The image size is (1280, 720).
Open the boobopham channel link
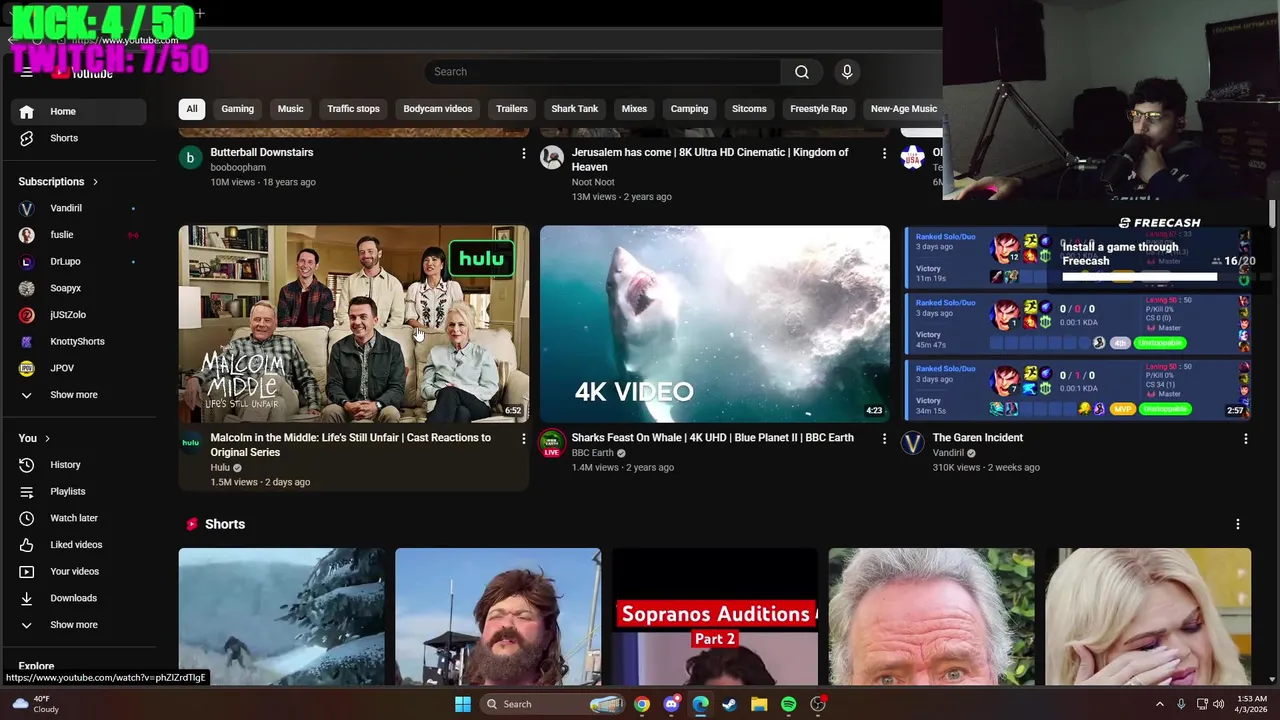tap(238, 168)
